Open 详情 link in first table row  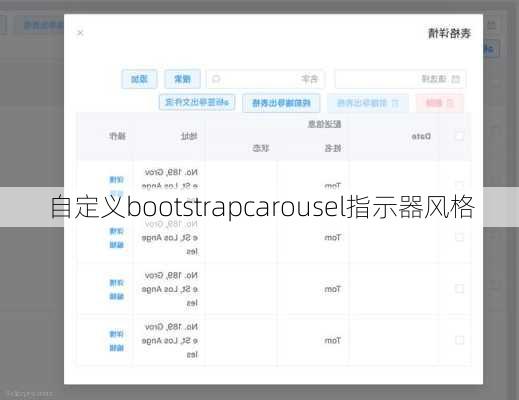click(117, 180)
